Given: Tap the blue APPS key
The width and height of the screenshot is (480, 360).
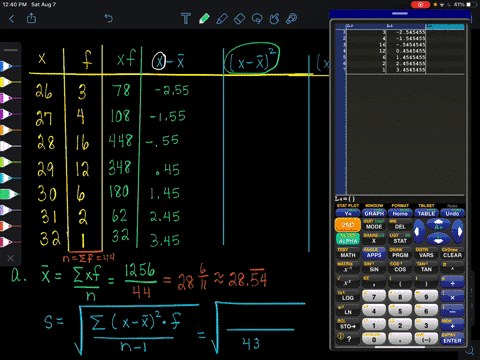Looking at the screenshot, I should point(374,255).
